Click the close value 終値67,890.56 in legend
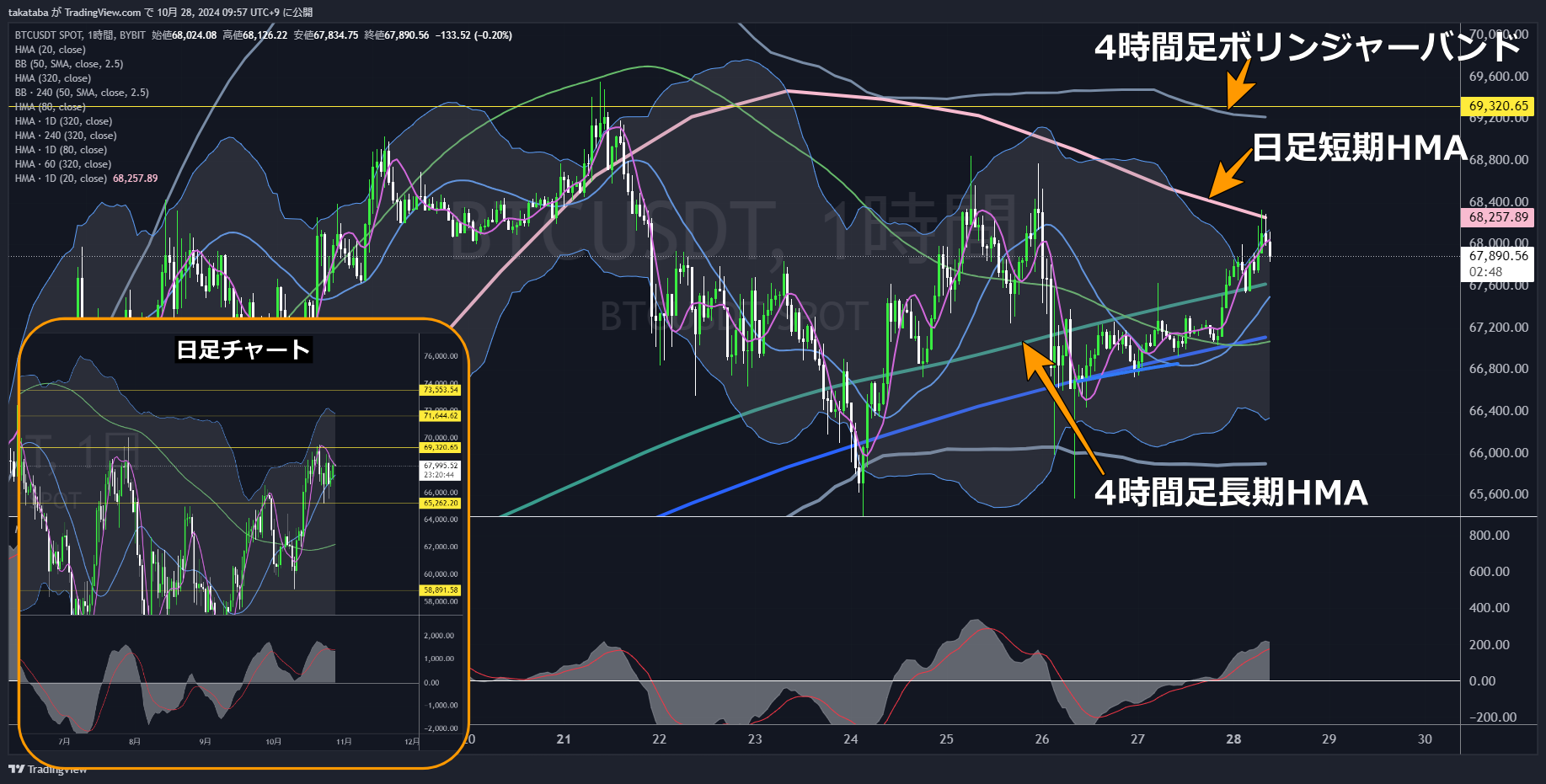Screen dimensions: 1546x784 396,35
